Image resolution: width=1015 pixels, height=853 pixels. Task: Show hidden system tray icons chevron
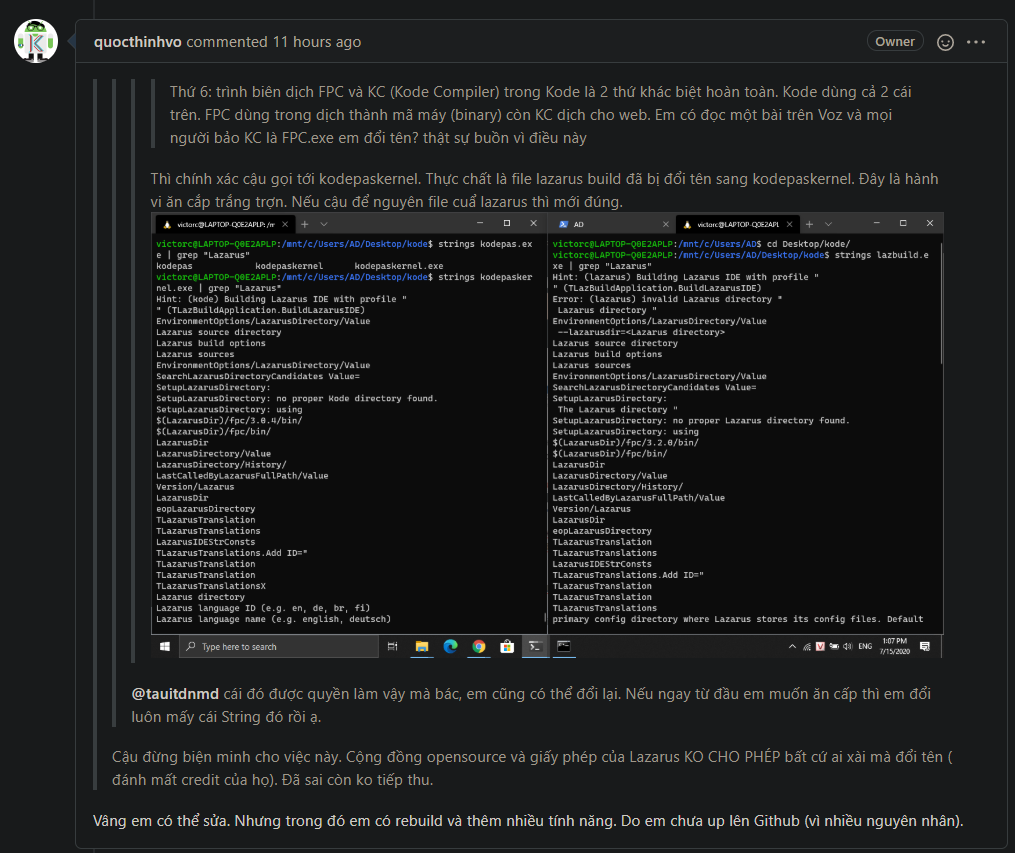(x=792, y=647)
